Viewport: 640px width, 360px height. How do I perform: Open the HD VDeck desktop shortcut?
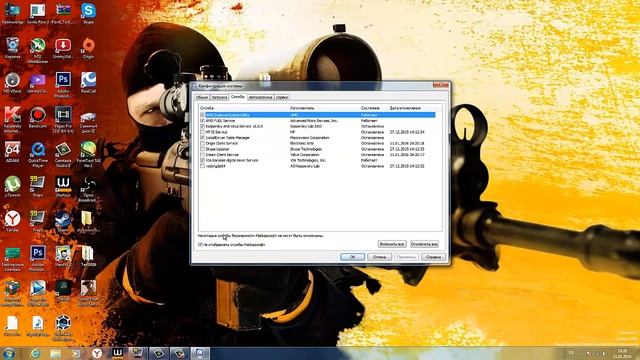pos(12,82)
